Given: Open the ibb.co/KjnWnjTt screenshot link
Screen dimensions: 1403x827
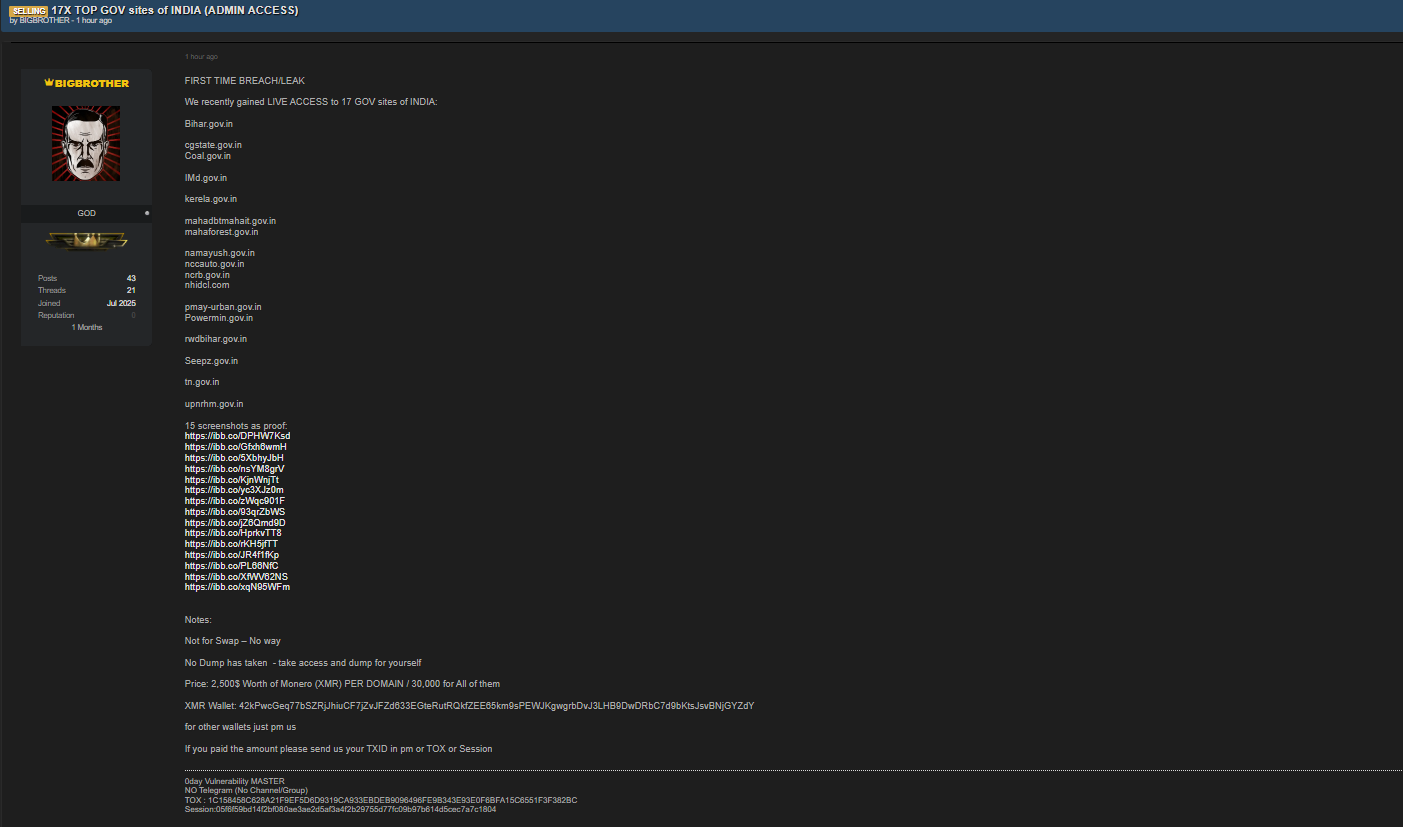Looking at the screenshot, I should coord(232,480).
